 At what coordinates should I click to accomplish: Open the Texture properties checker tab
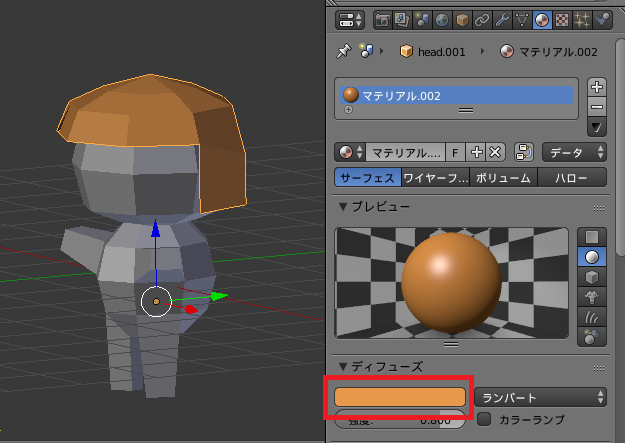(x=562, y=20)
